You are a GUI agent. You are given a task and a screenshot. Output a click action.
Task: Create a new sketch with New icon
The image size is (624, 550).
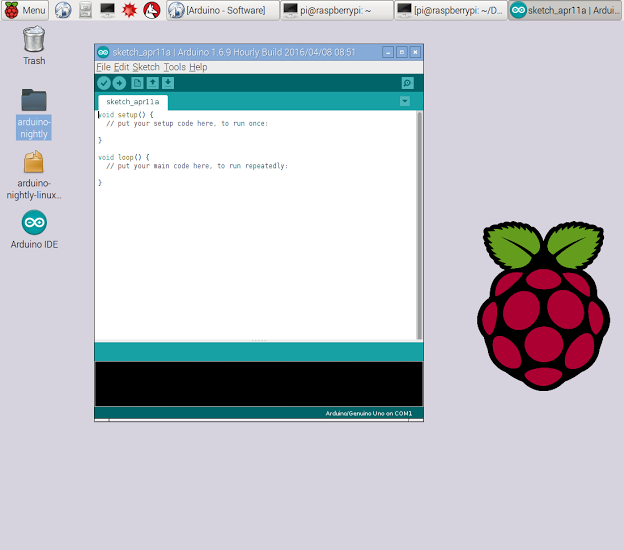[137, 83]
